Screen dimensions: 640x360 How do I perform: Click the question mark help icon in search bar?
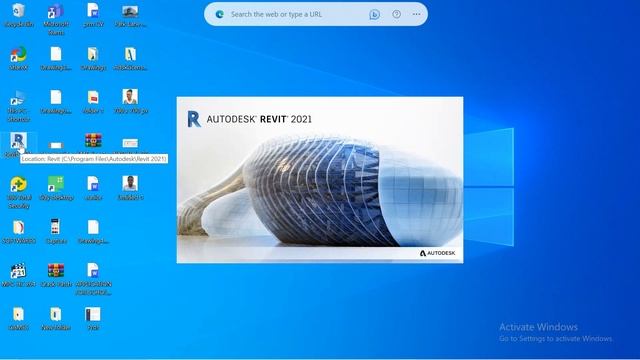pos(396,14)
